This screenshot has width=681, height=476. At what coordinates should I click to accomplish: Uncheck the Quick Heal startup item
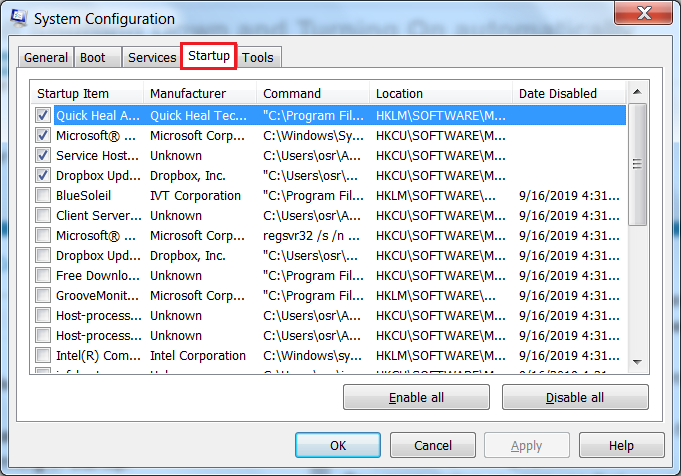pos(43,115)
